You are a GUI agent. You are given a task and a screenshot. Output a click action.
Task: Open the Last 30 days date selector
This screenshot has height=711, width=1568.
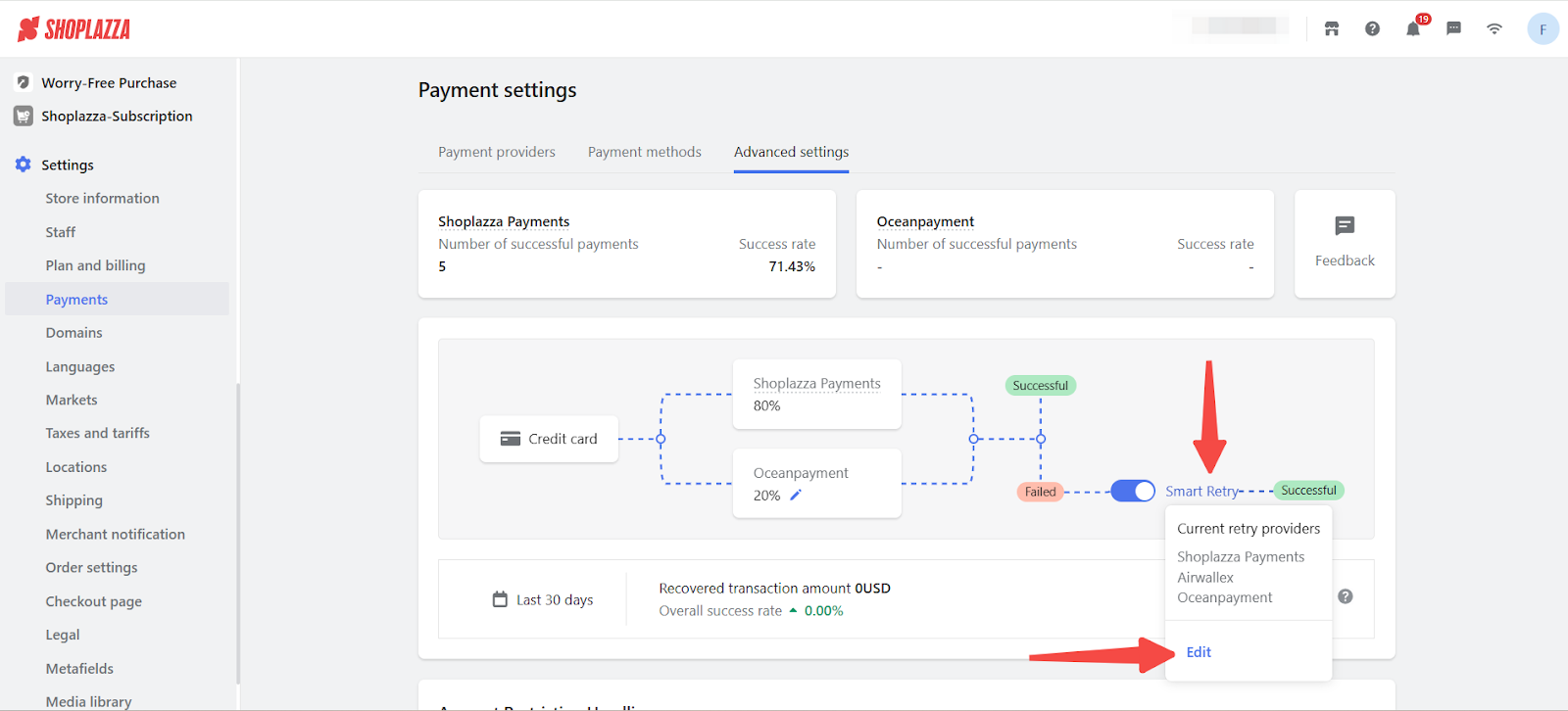pyautogui.click(x=543, y=599)
